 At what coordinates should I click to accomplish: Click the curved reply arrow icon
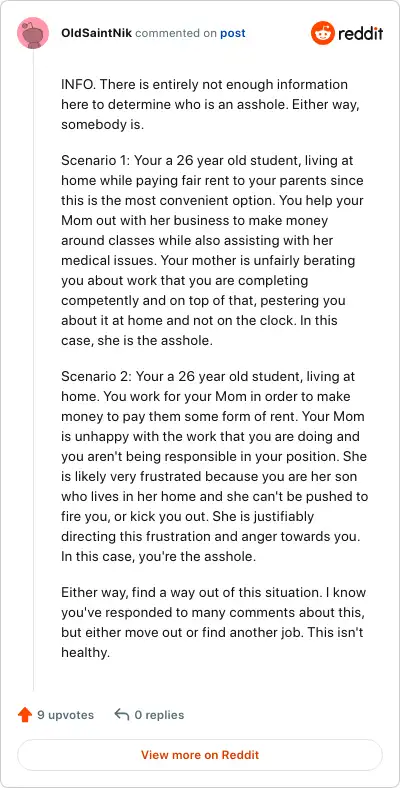(x=122, y=714)
